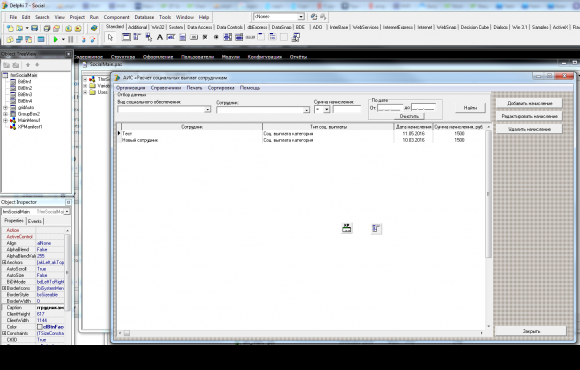Click the Найти button
Image resolution: width=580 pixels, height=370 pixels.
[470, 108]
